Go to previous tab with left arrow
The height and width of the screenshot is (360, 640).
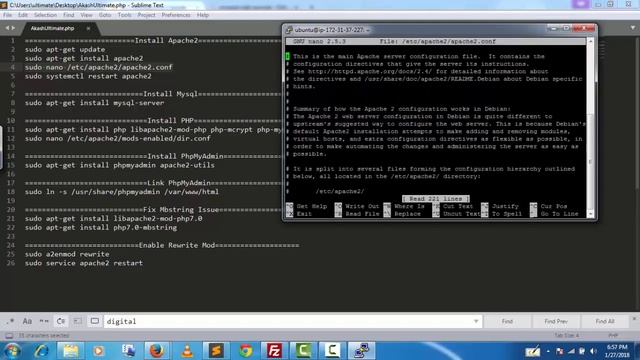pos(7,28)
